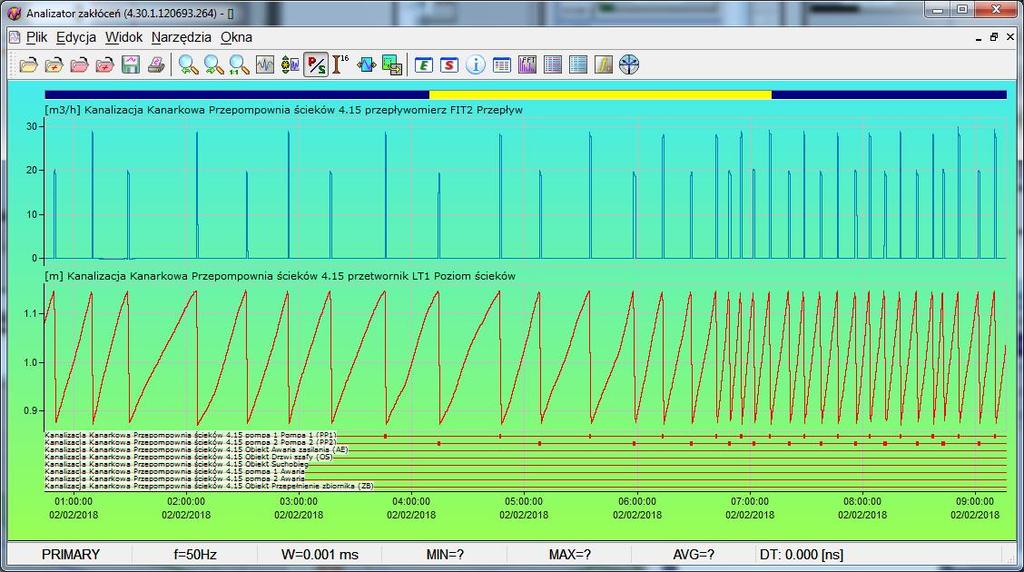Click magnifier with double-headed green arrow
This screenshot has width=1024, height=572.
click(189, 65)
